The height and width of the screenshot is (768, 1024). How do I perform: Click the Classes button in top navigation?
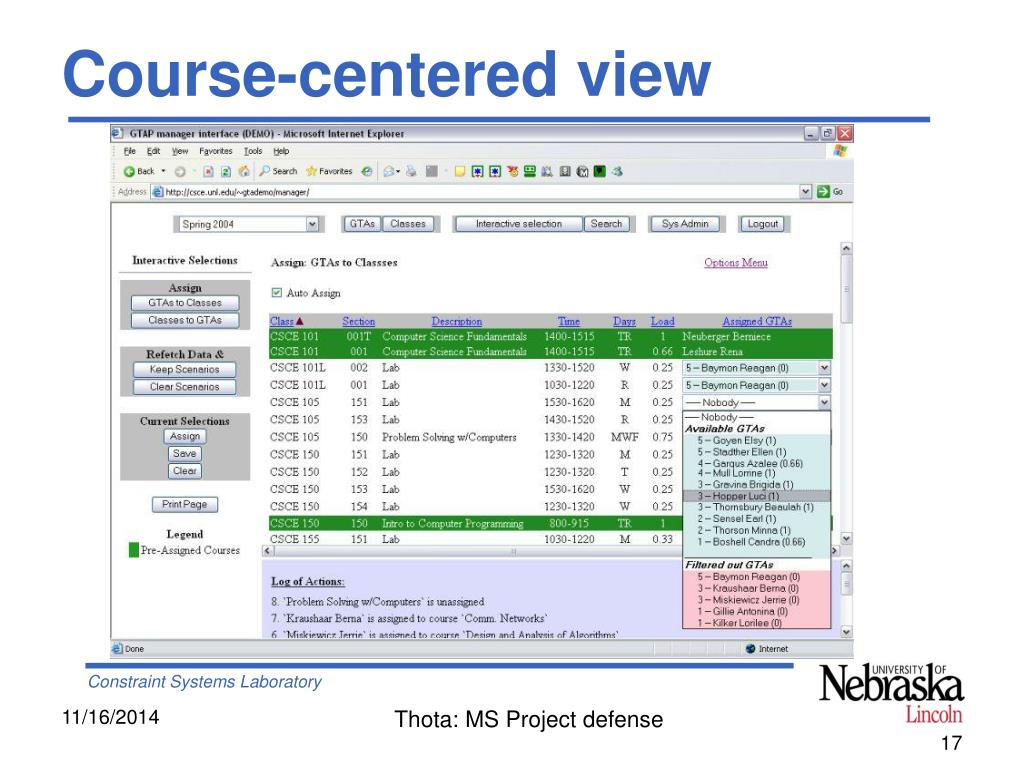(x=408, y=224)
